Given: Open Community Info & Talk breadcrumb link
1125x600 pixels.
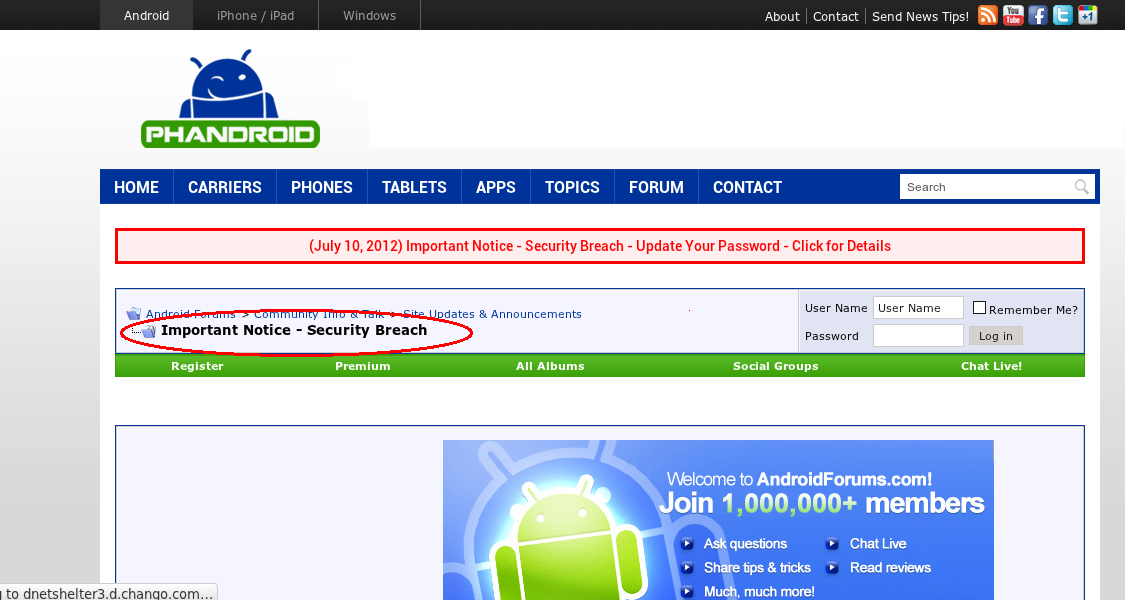Looking at the screenshot, I should coord(319,314).
